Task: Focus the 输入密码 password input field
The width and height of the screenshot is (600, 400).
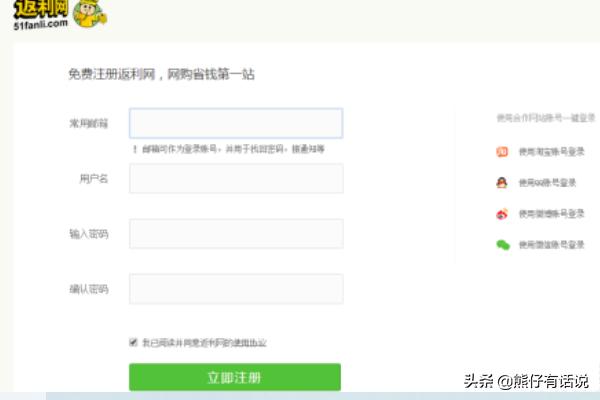Action: click(x=236, y=234)
